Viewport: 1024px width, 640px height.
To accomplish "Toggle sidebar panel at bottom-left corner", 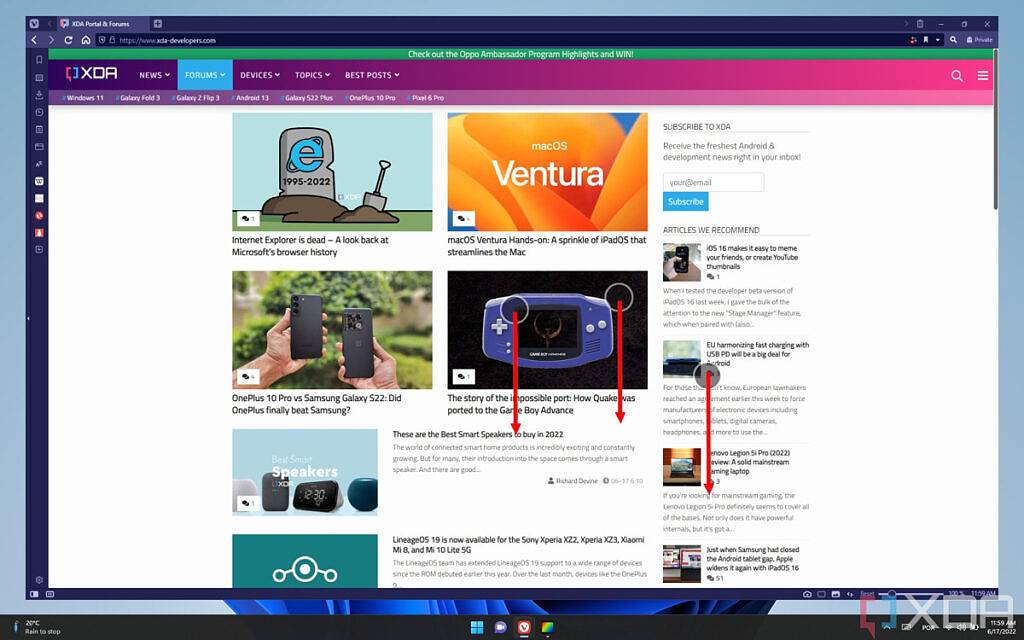I will click(x=34, y=594).
